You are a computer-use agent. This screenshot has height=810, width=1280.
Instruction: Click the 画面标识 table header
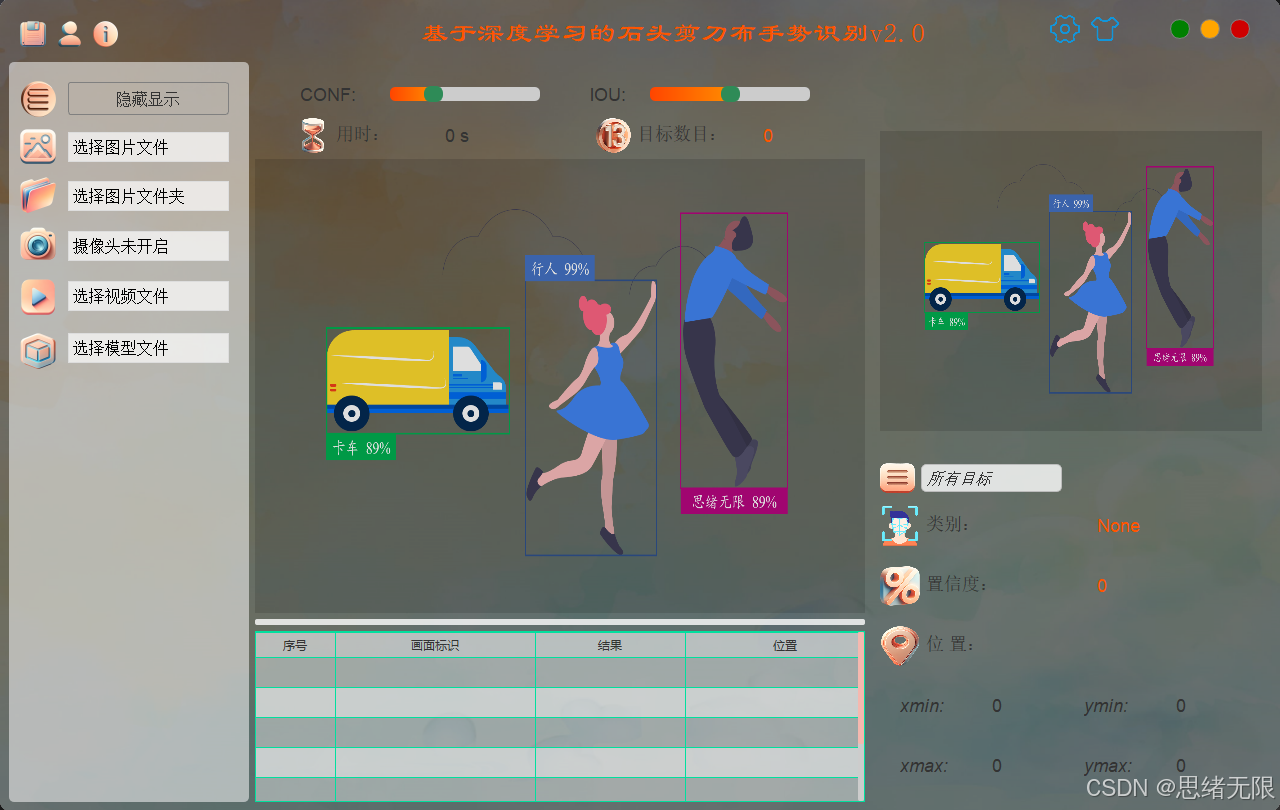(434, 645)
